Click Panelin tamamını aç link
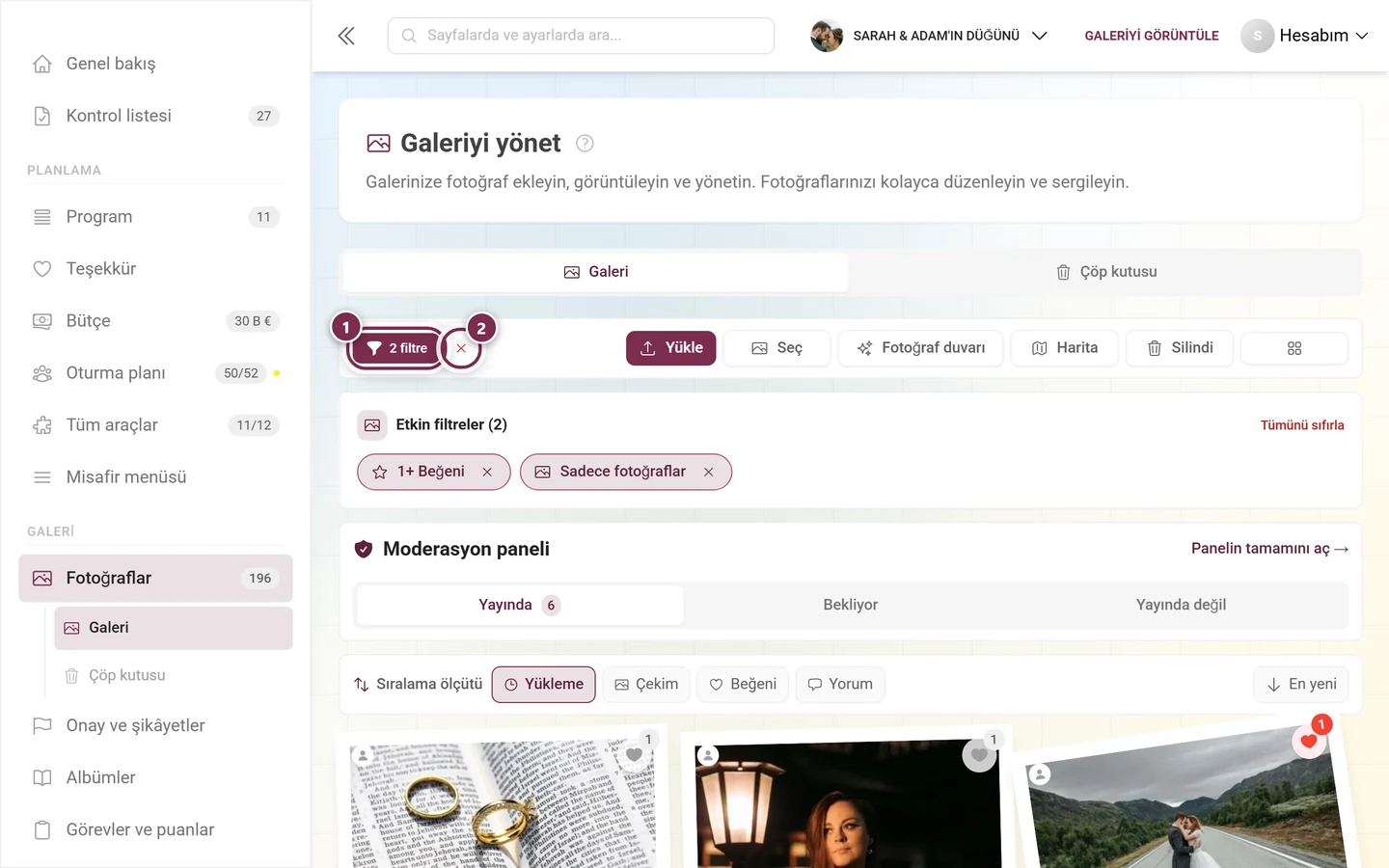 [x=1269, y=549]
